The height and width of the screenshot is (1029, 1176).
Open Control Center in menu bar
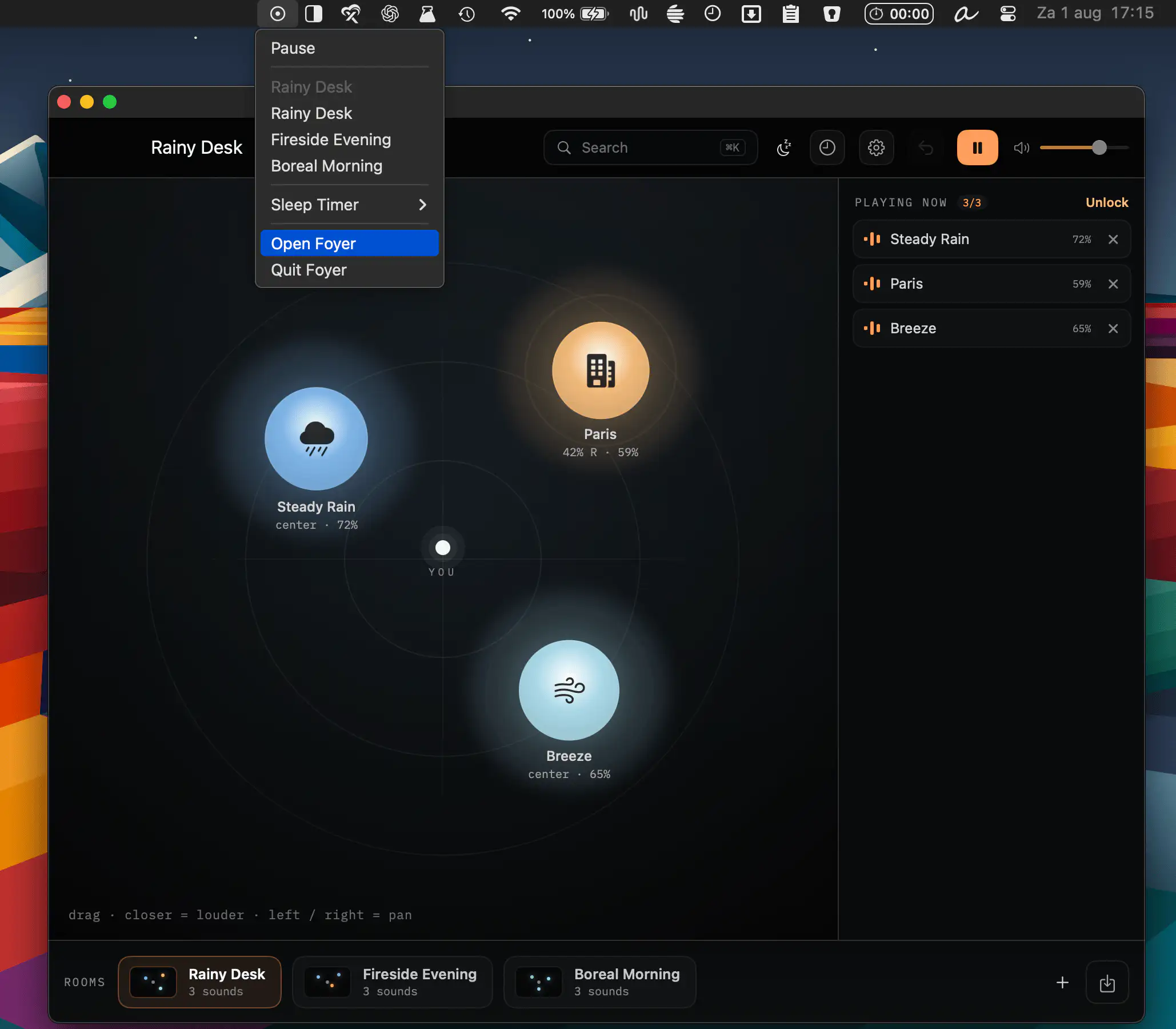[1008, 14]
